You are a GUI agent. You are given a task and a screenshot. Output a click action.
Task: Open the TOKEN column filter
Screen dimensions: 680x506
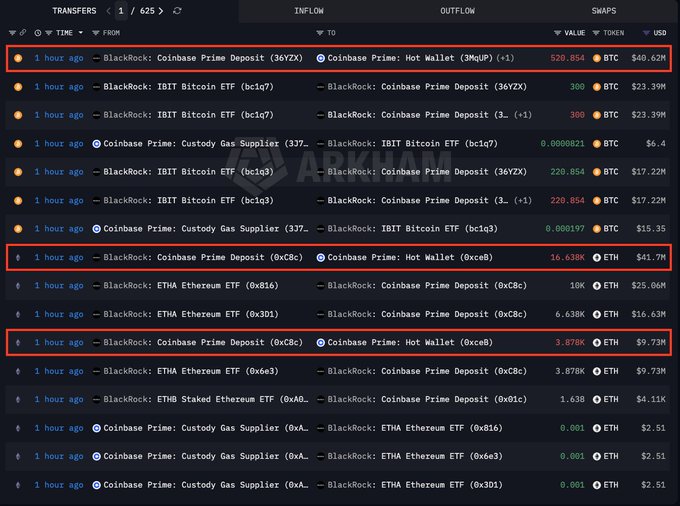(x=596, y=33)
